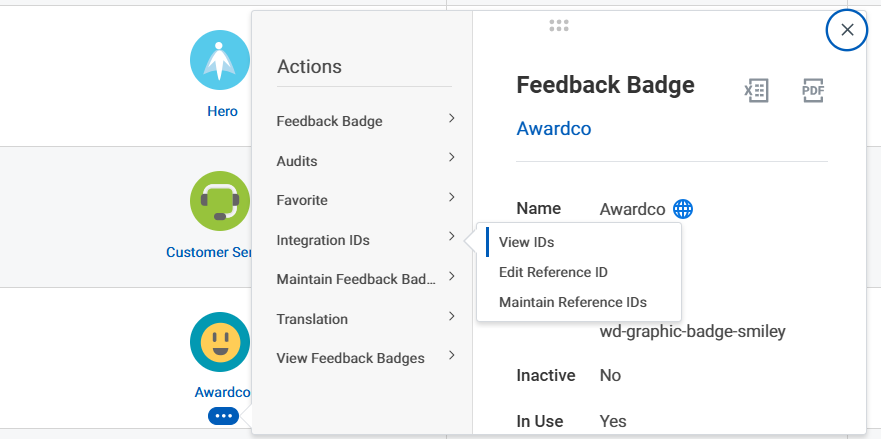Expand the Audits submenu arrow
The width and height of the screenshot is (881, 439).
click(x=452, y=158)
